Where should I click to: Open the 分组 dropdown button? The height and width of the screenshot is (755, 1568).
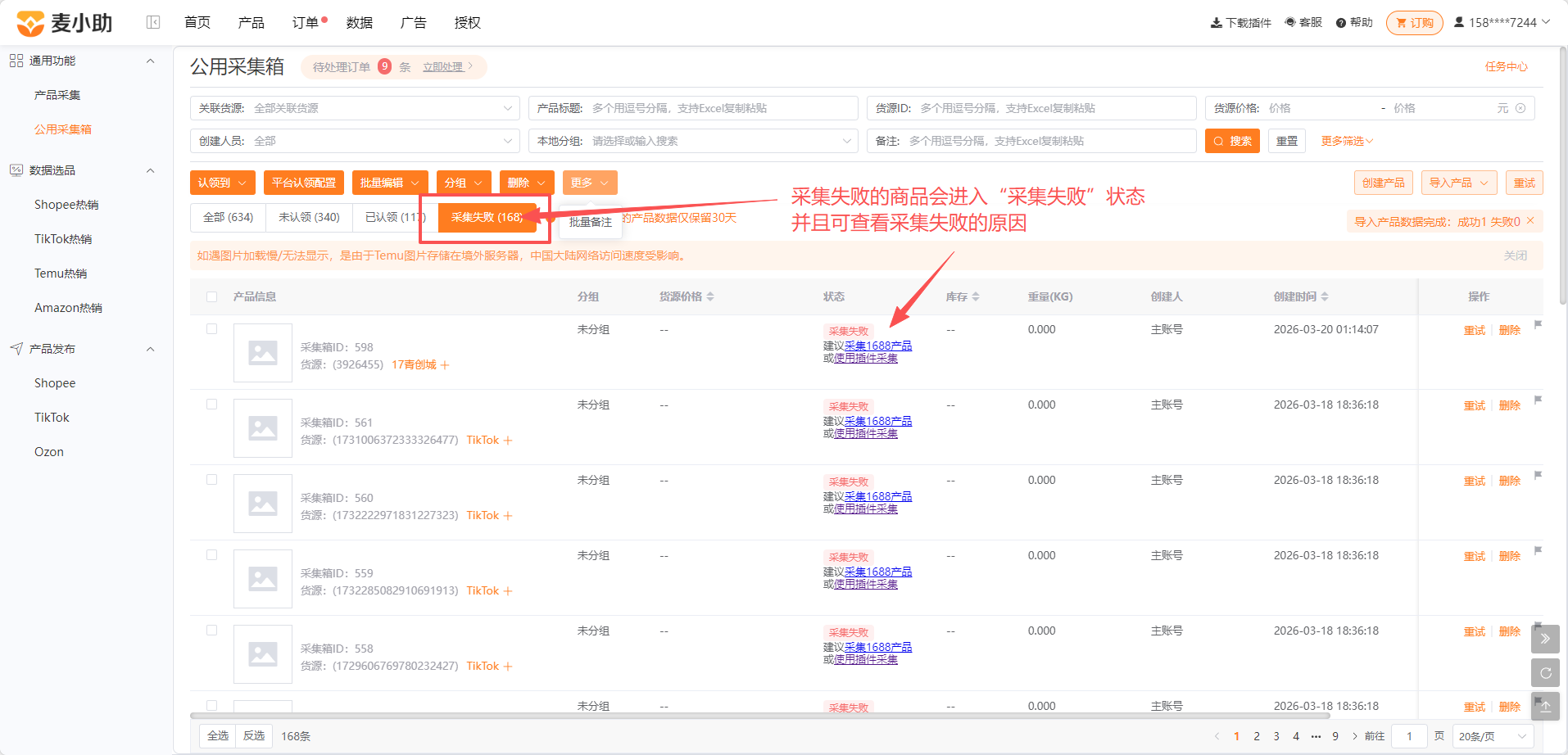(x=464, y=183)
